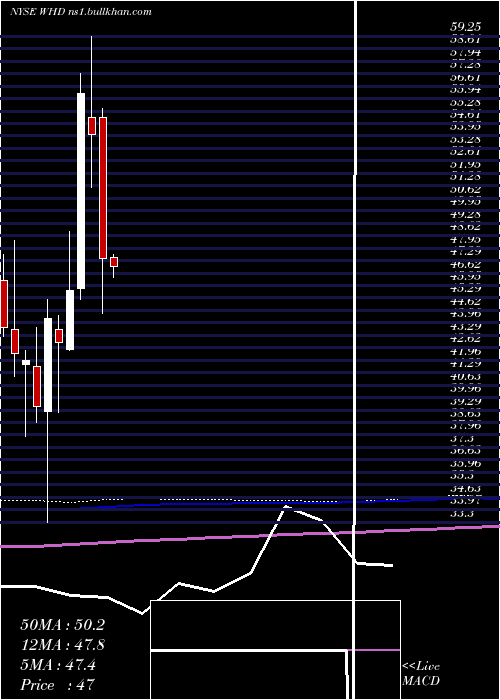
Task: Click the NYSE WHD chart title text
Action: pos(80,12)
